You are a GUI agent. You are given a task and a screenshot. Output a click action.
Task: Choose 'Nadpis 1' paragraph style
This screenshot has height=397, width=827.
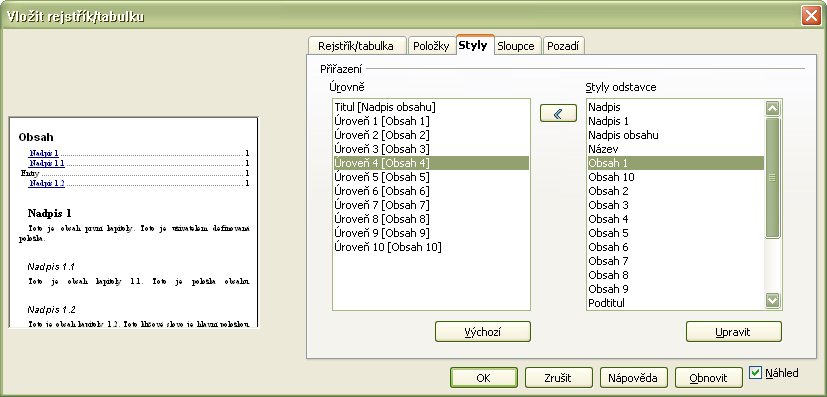pos(676,121)
